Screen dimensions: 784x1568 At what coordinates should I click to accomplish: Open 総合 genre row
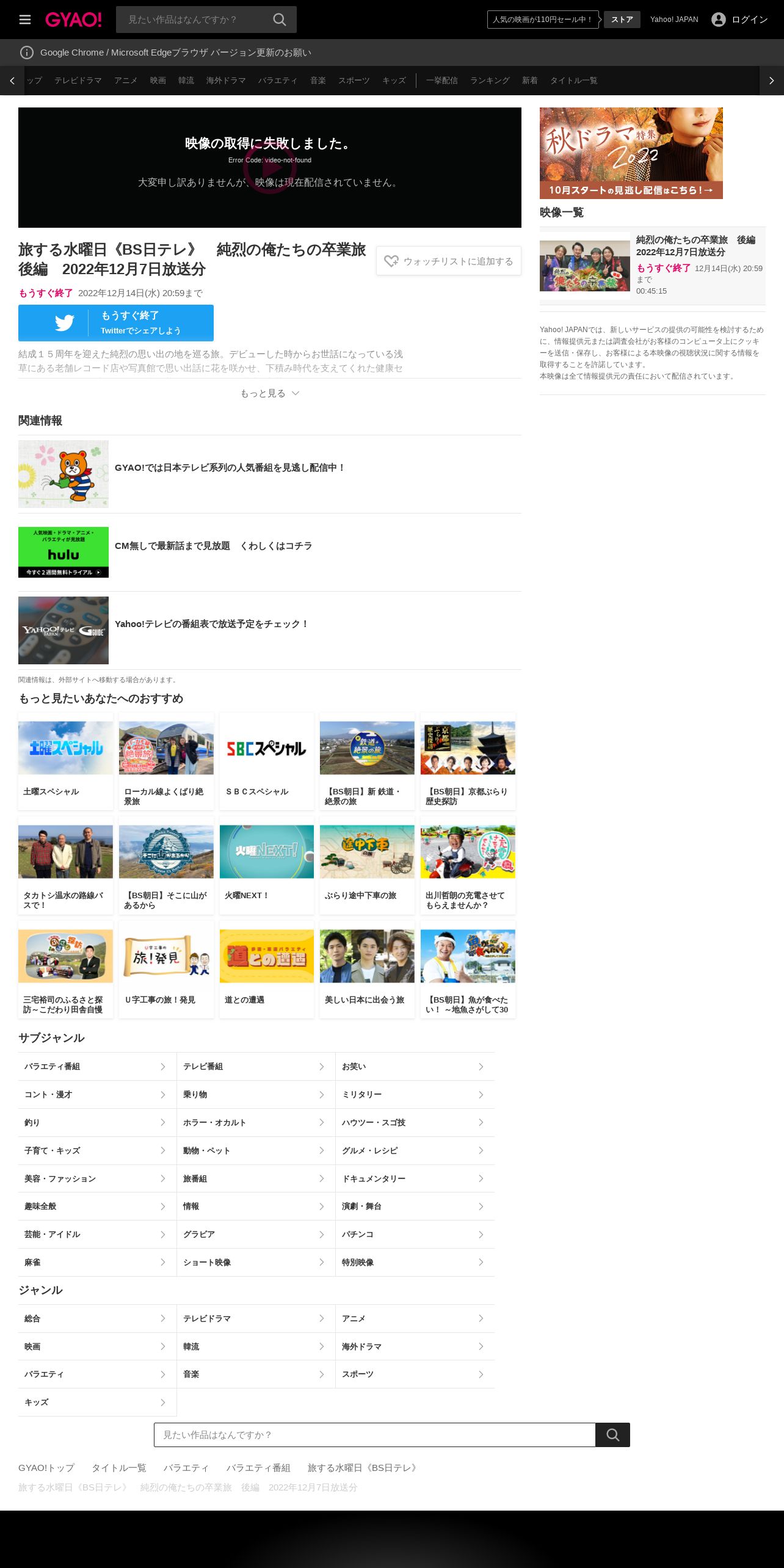(x=97, y=1319)
